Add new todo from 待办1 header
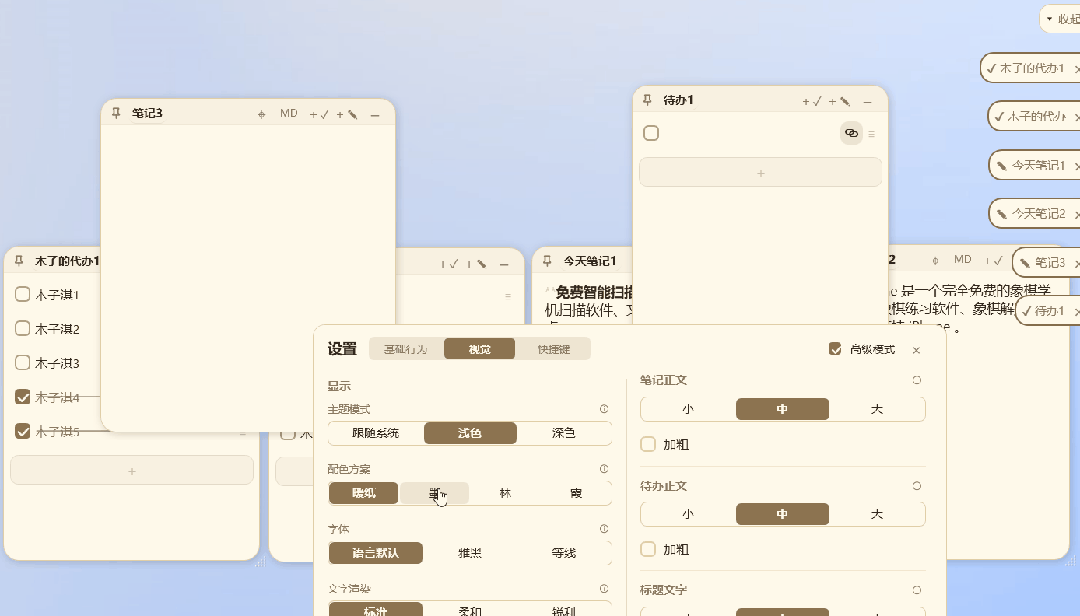The height and width of the screenshot is (616, 1080). click(x=811, y=101)
